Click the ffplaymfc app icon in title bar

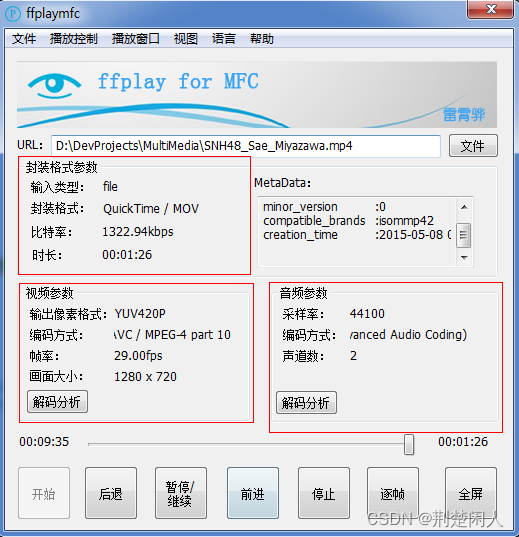coord(13,14)
